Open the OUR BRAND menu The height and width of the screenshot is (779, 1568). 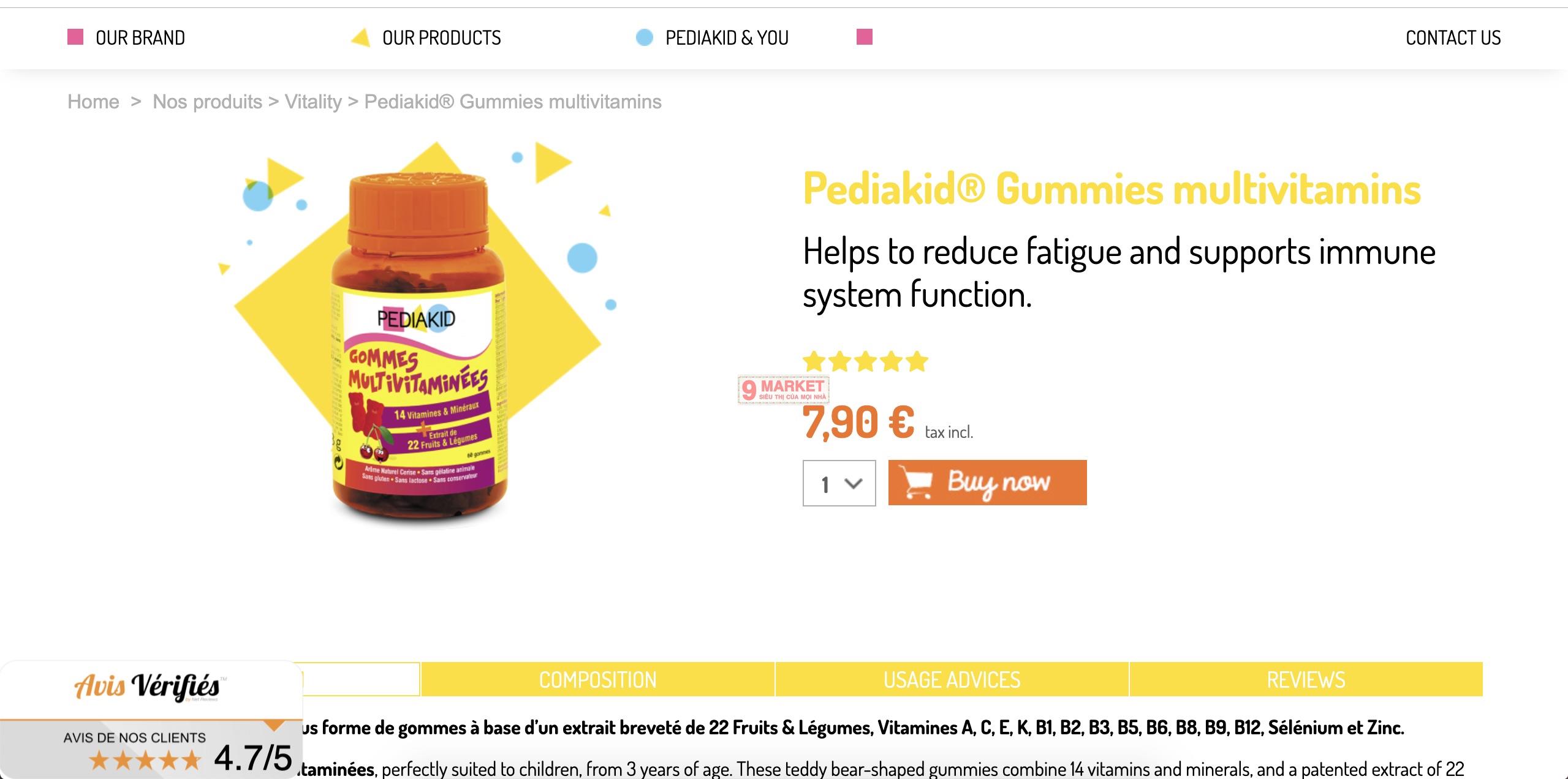tap(140, 38)
